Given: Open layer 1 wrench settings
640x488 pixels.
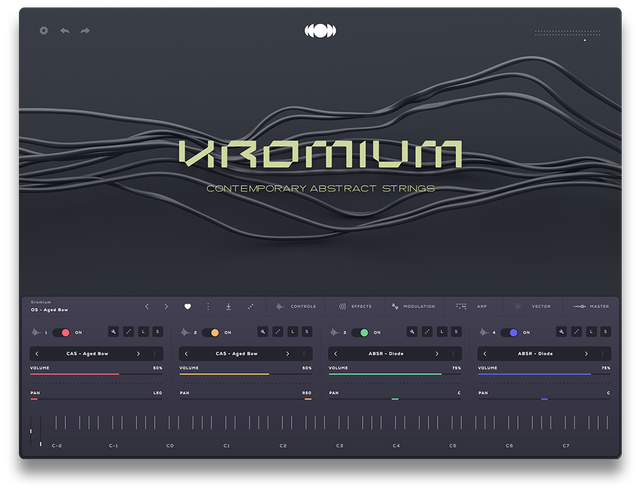Looking at the screenshot, I should 114,332.
